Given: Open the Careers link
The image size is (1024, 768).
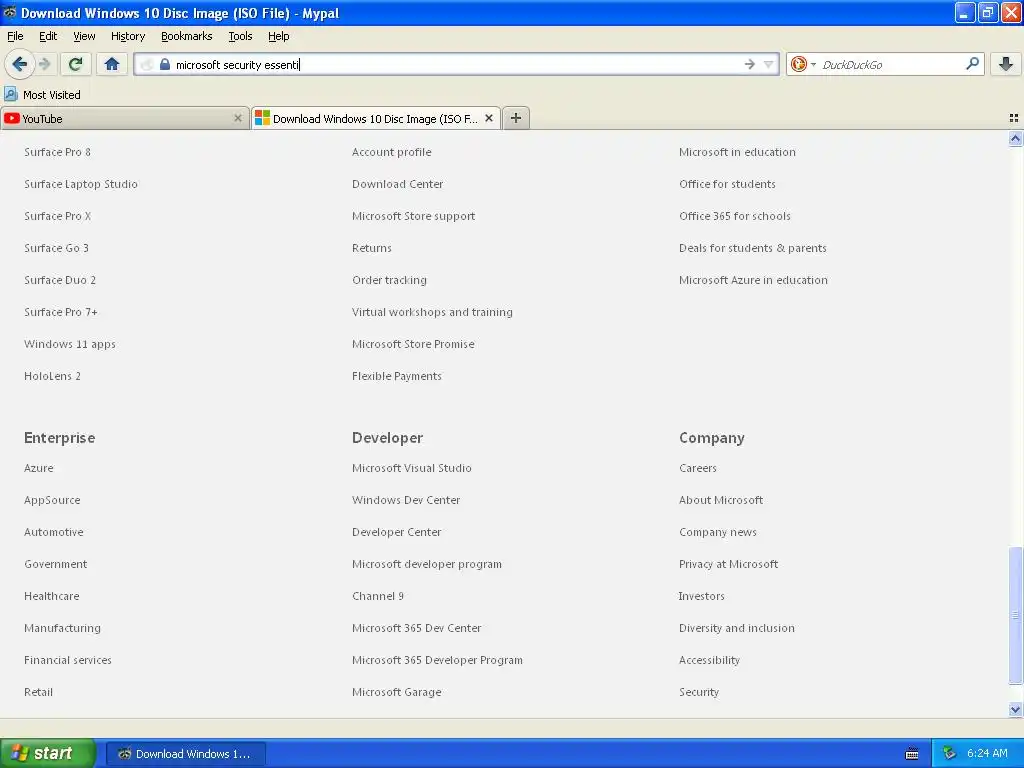Looking at the screenshot, I should [697, 468].
